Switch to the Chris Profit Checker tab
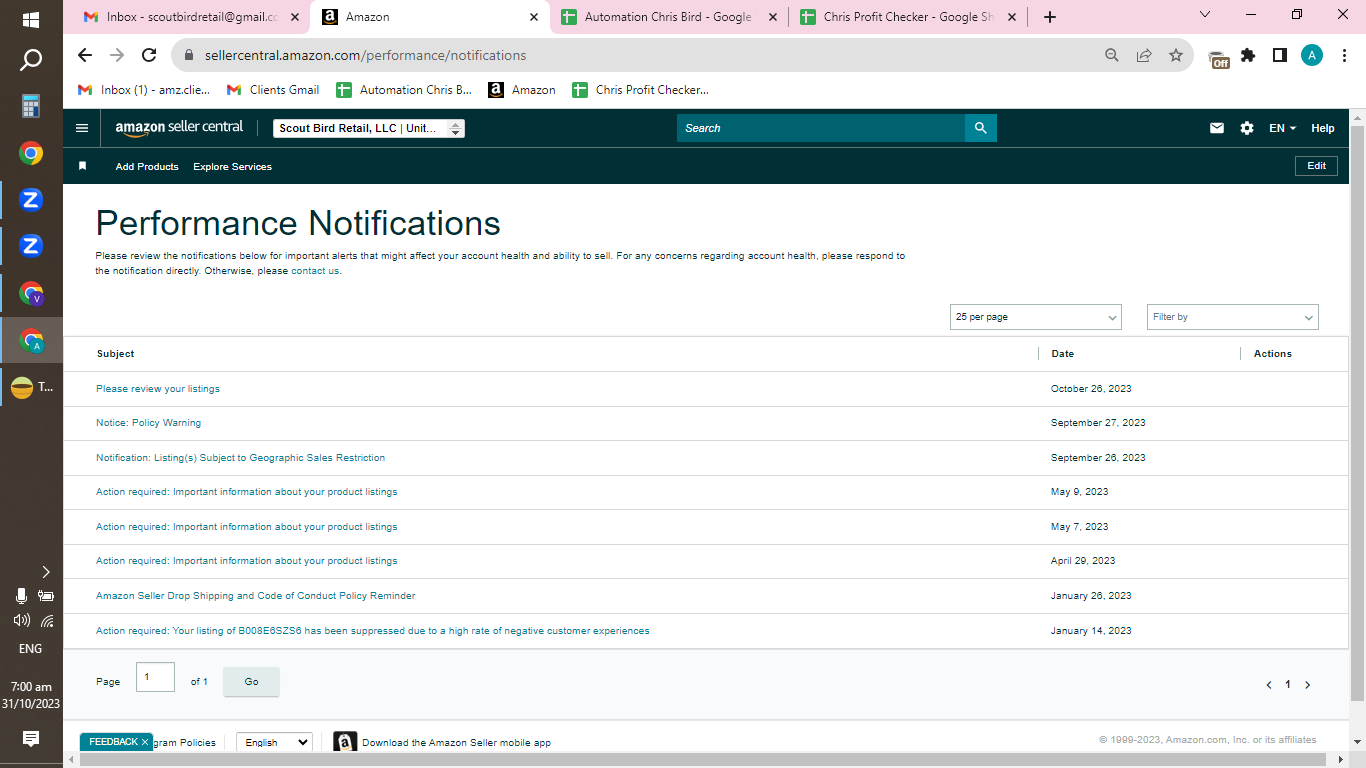The width and height of the screenshot is (1366, 768). coord(908,17)
